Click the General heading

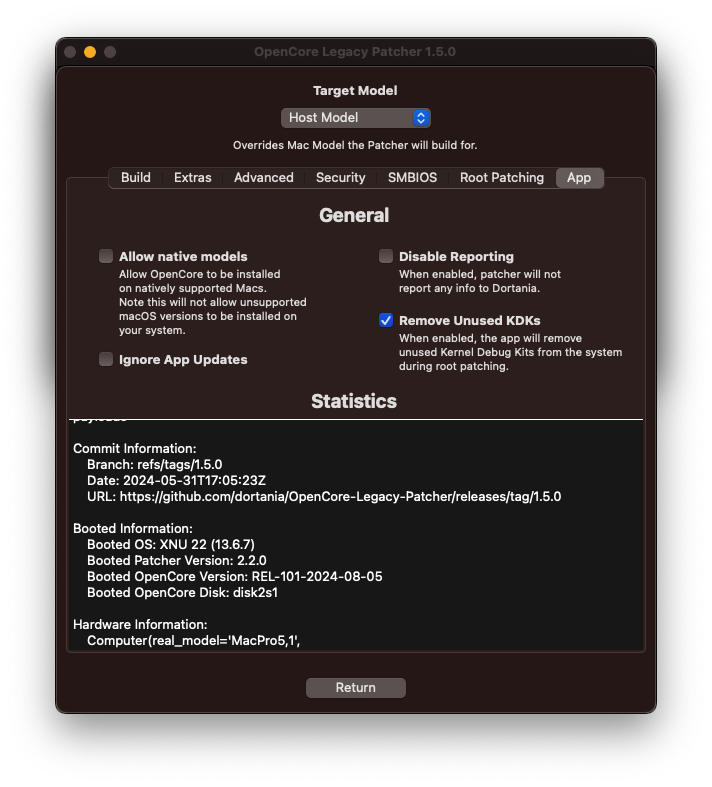354,215
